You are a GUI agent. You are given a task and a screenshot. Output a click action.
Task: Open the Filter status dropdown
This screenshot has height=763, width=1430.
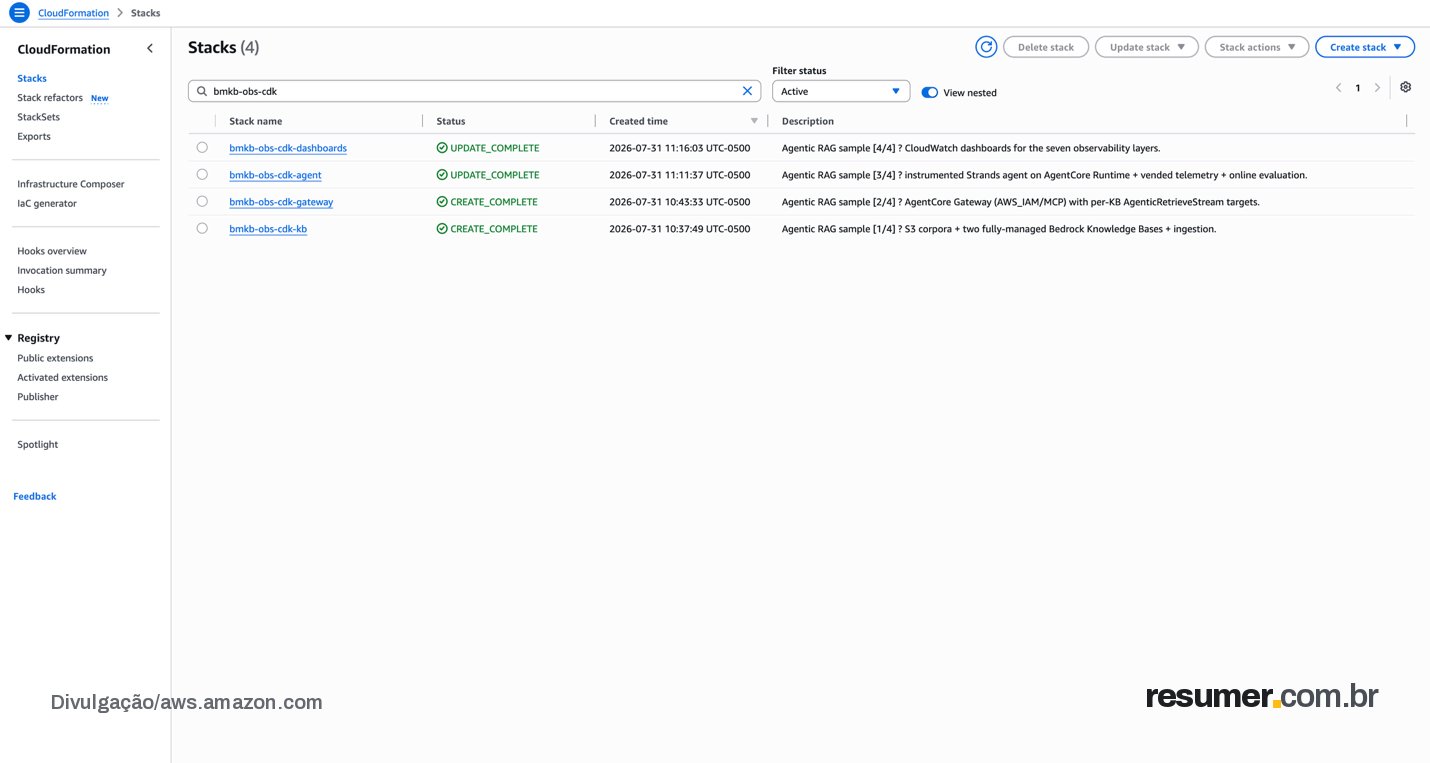(x=841, y=91)
